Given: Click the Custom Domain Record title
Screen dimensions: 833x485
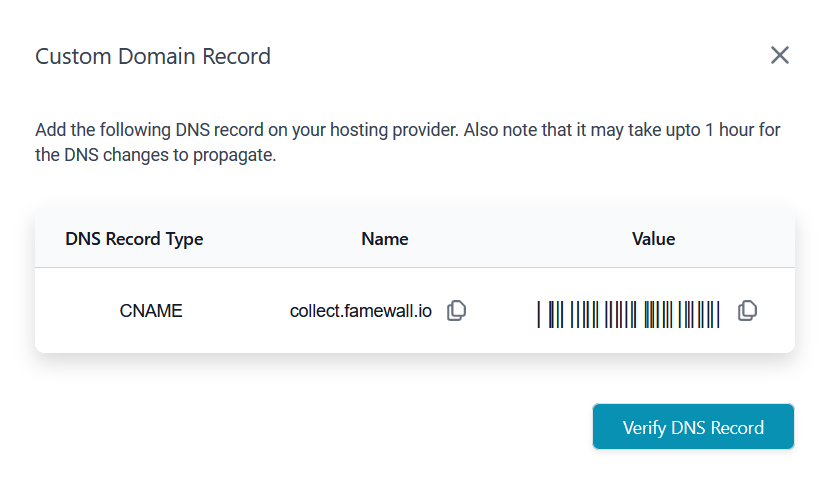Looking at the screenshot, I should coord(153,56).
